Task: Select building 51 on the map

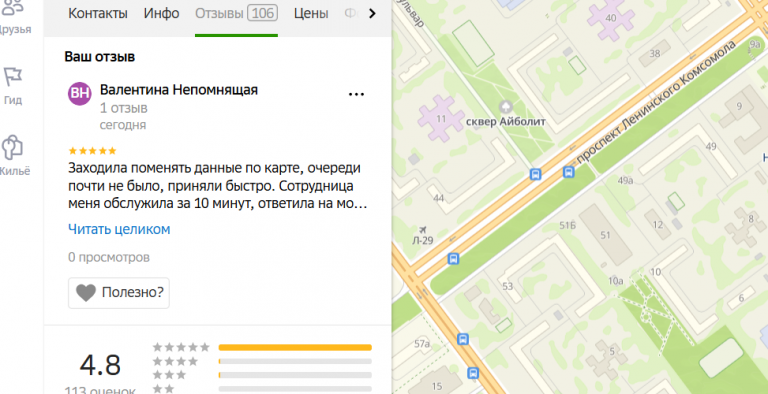Action: [x=605, y=235]
